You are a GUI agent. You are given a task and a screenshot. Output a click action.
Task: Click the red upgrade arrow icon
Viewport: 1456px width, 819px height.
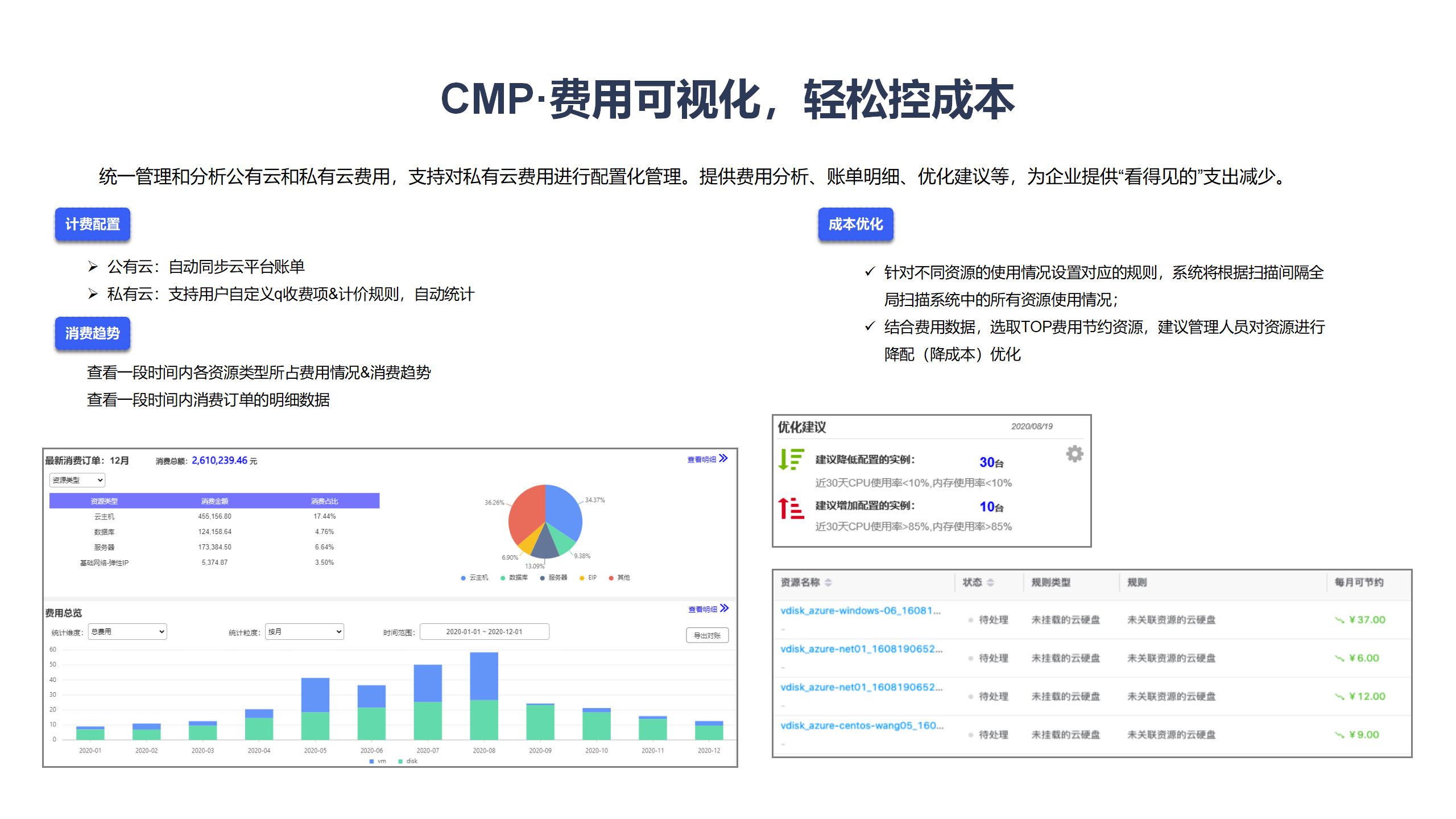coord(791,508)
